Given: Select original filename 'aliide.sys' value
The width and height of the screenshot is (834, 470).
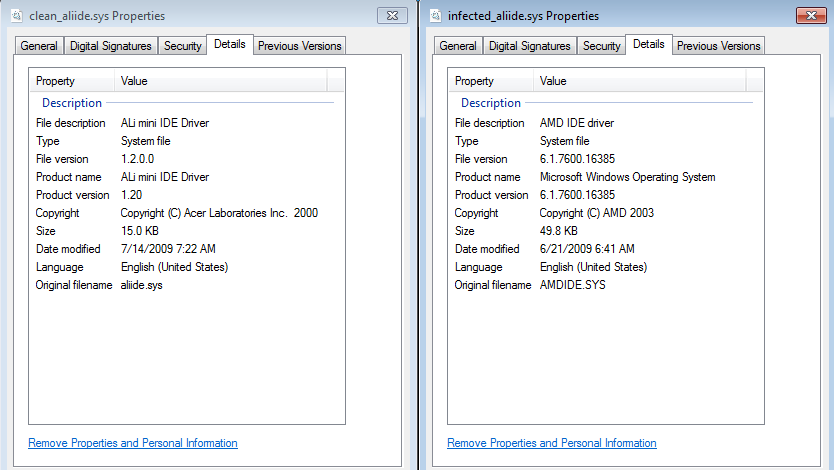Looking at the screenshot, I should 141,285.
